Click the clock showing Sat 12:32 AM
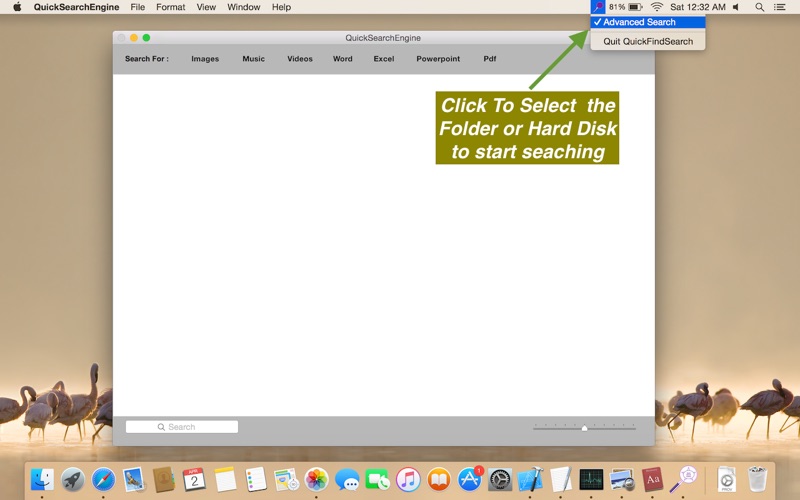Image resolution: width=800 pixels, height=500 pixels. coord(697,7)
